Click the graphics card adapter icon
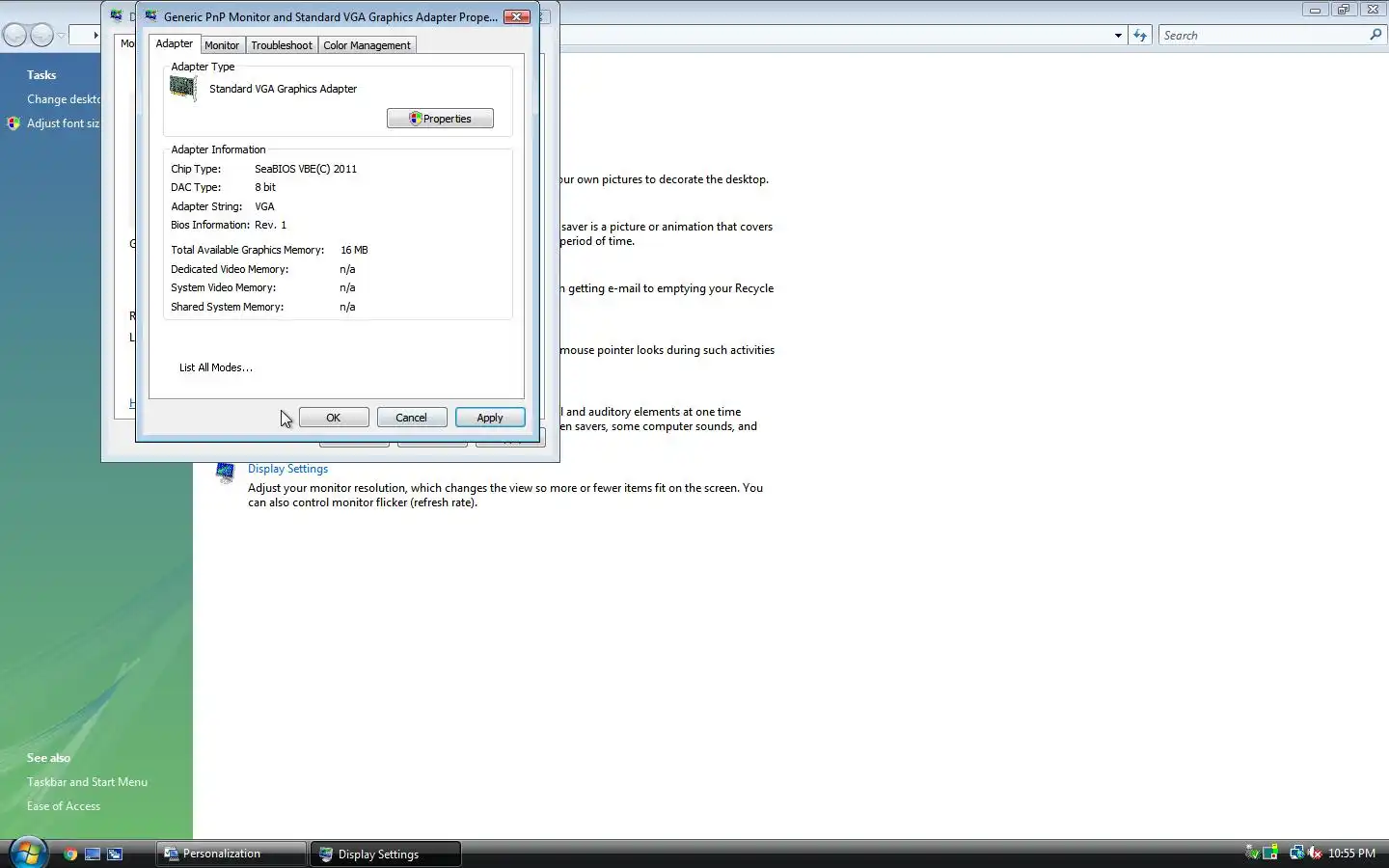Screen dimensions: 1389x868 [x=183, y=88]
